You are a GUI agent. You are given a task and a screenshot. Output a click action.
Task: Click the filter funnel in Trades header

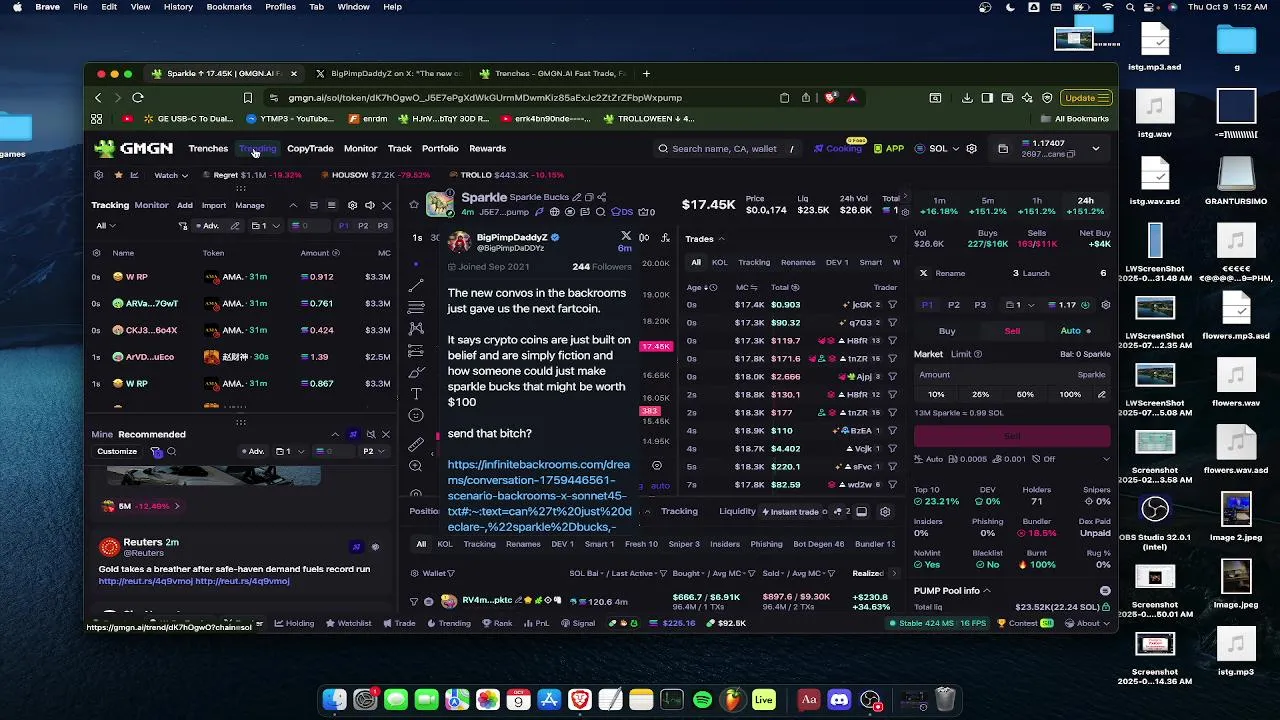click(893, 239)
